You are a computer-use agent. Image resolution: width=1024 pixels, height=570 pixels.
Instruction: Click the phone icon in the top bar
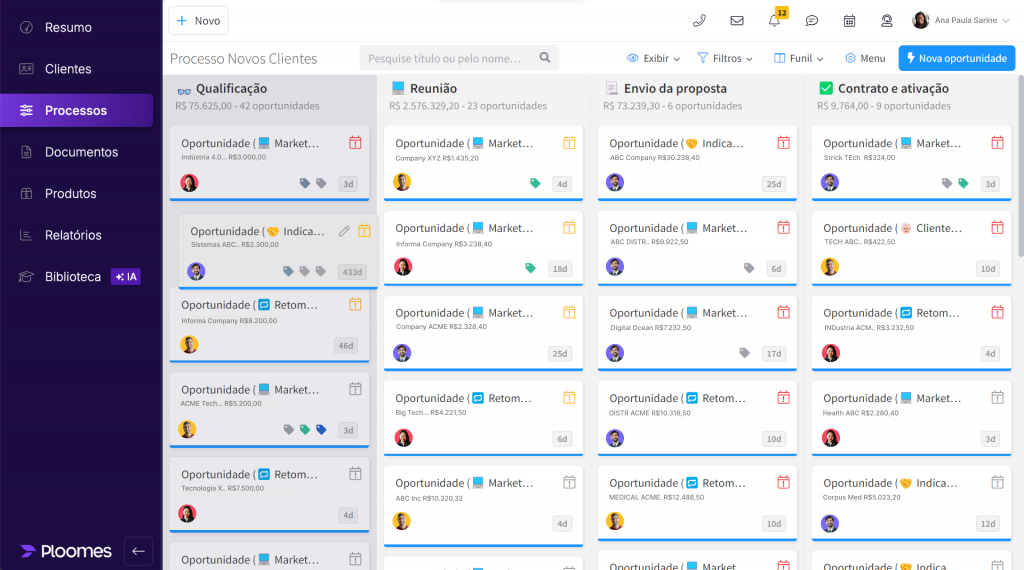pos(699,20)
